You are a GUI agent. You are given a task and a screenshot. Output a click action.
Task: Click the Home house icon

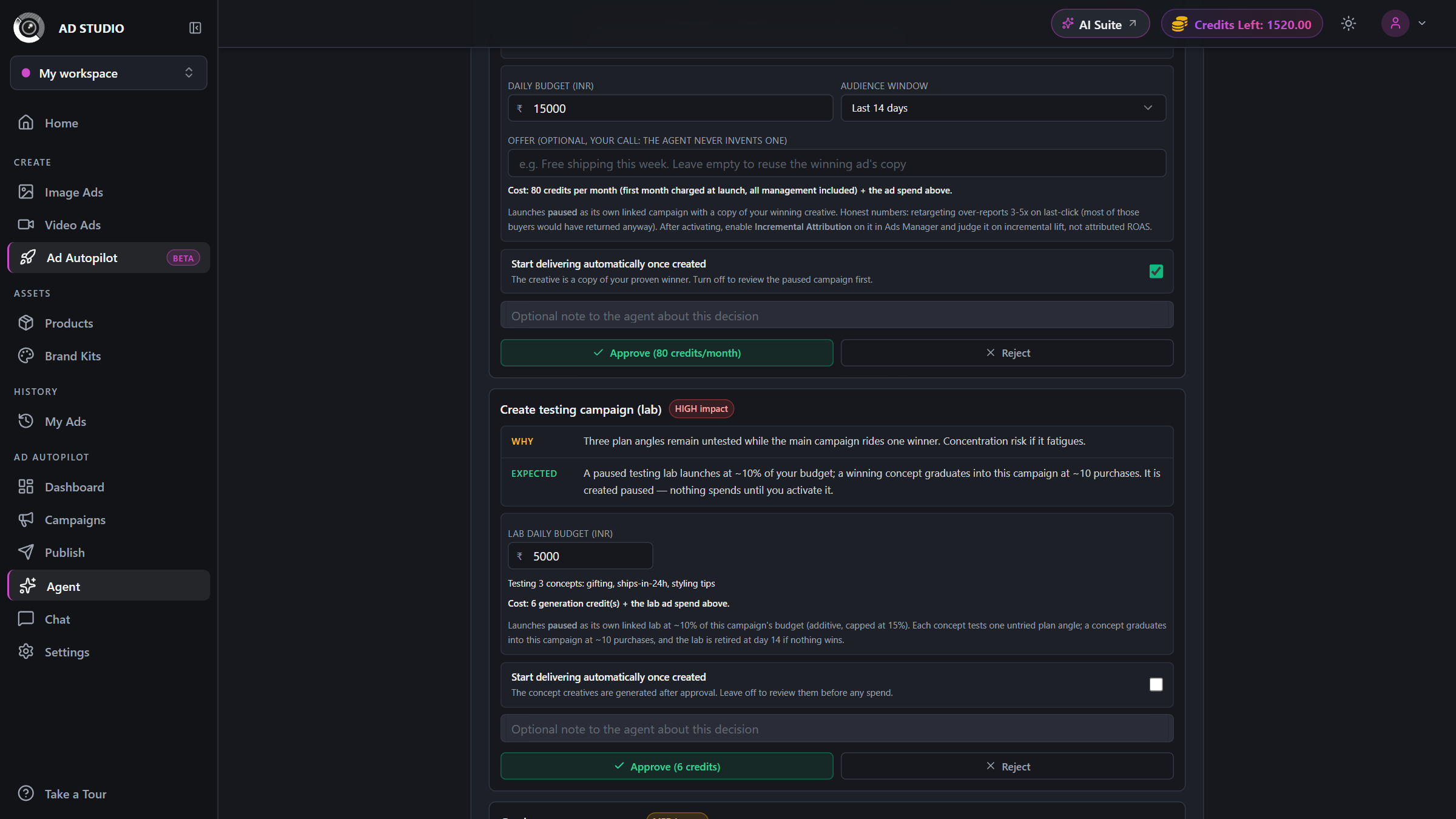pos(25,123)
